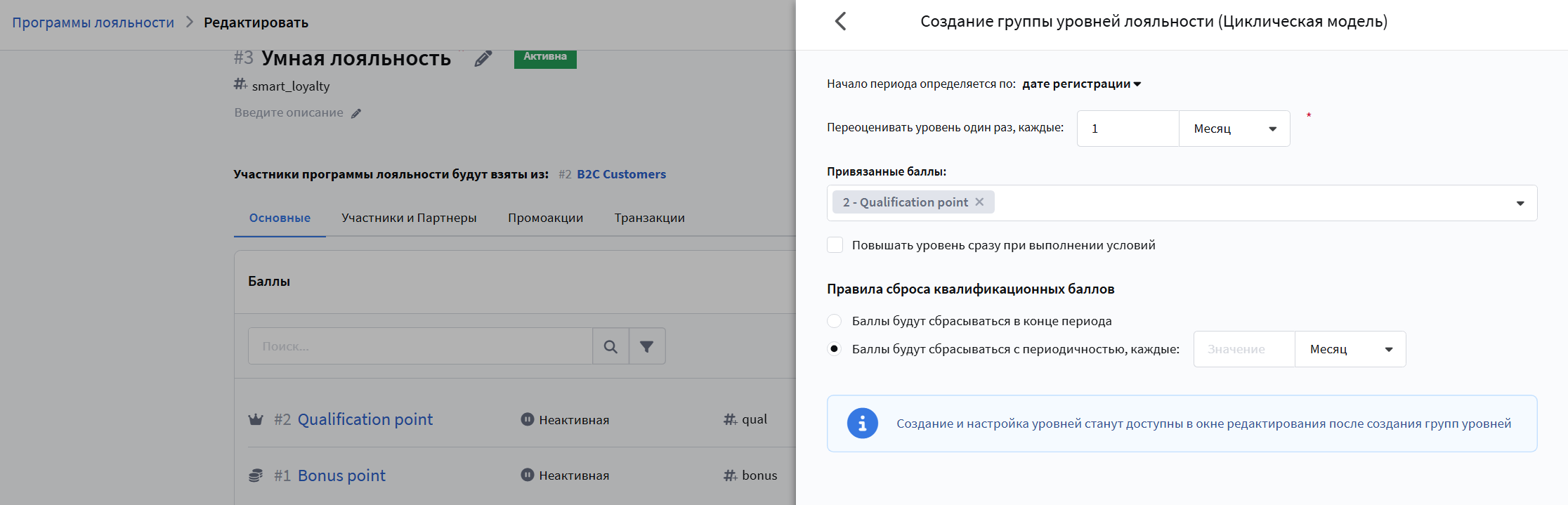
Task: Edit the program name with the pencil icon
Action: tap(483, 58)
